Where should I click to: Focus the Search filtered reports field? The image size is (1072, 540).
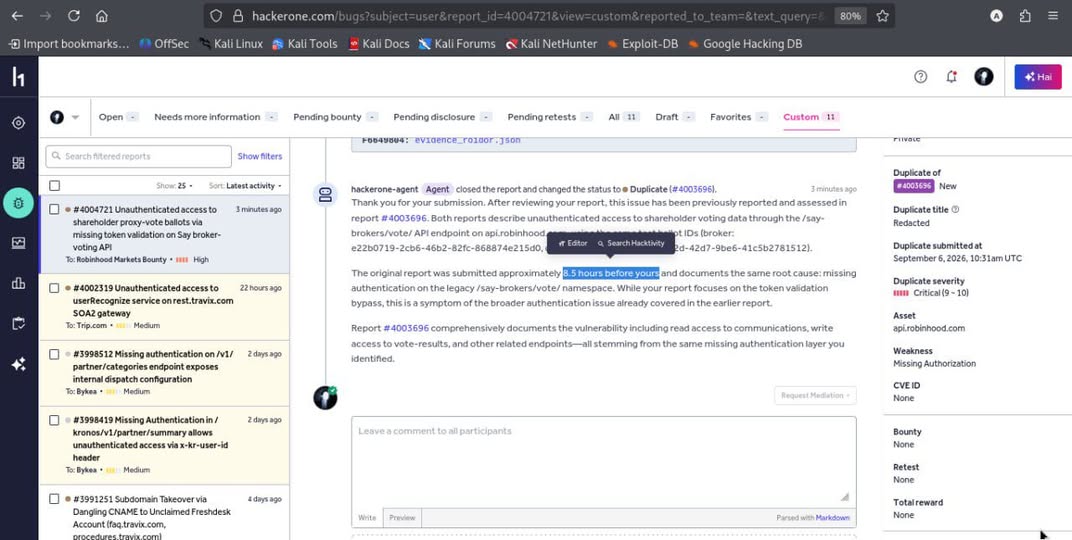point(139,156)
